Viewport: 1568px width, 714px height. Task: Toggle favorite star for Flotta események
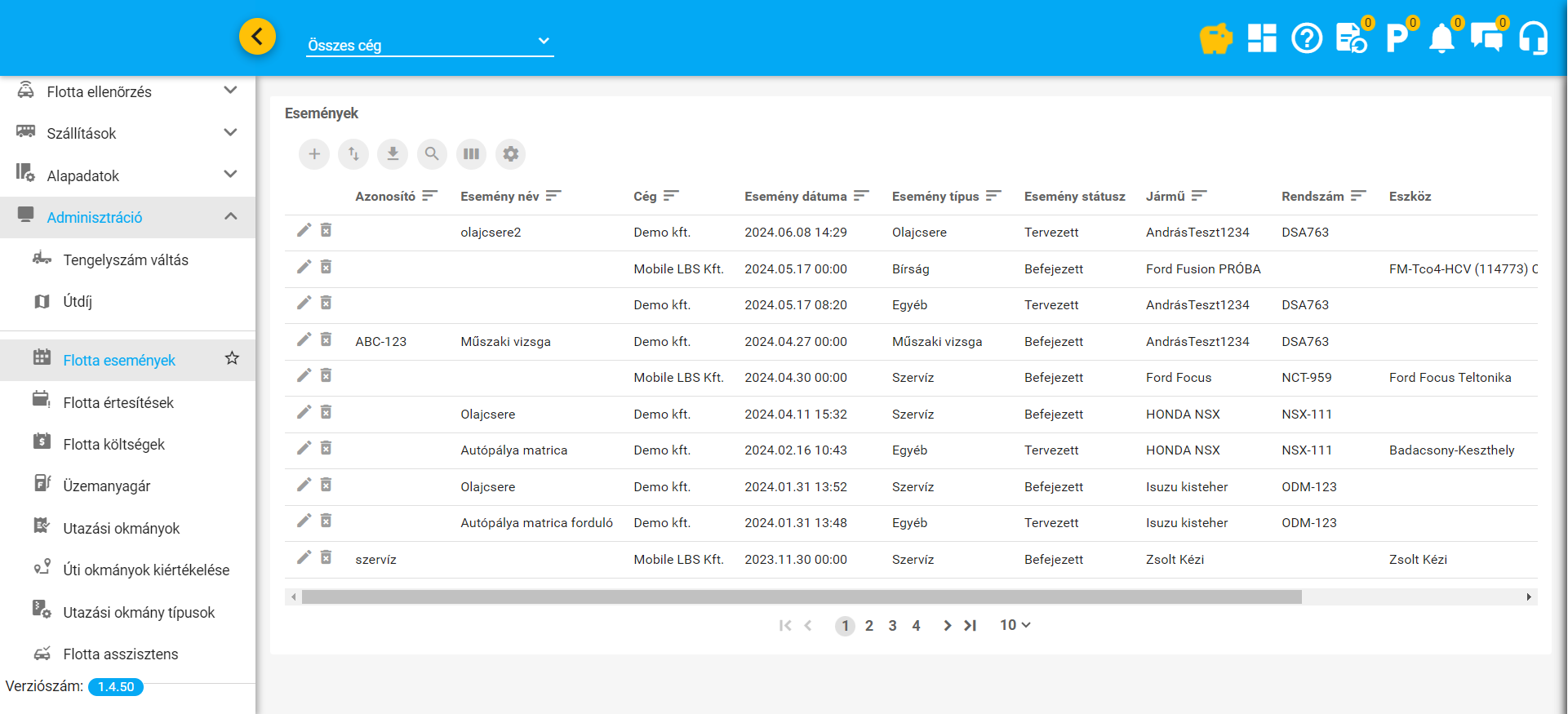(x=232, y=358)
